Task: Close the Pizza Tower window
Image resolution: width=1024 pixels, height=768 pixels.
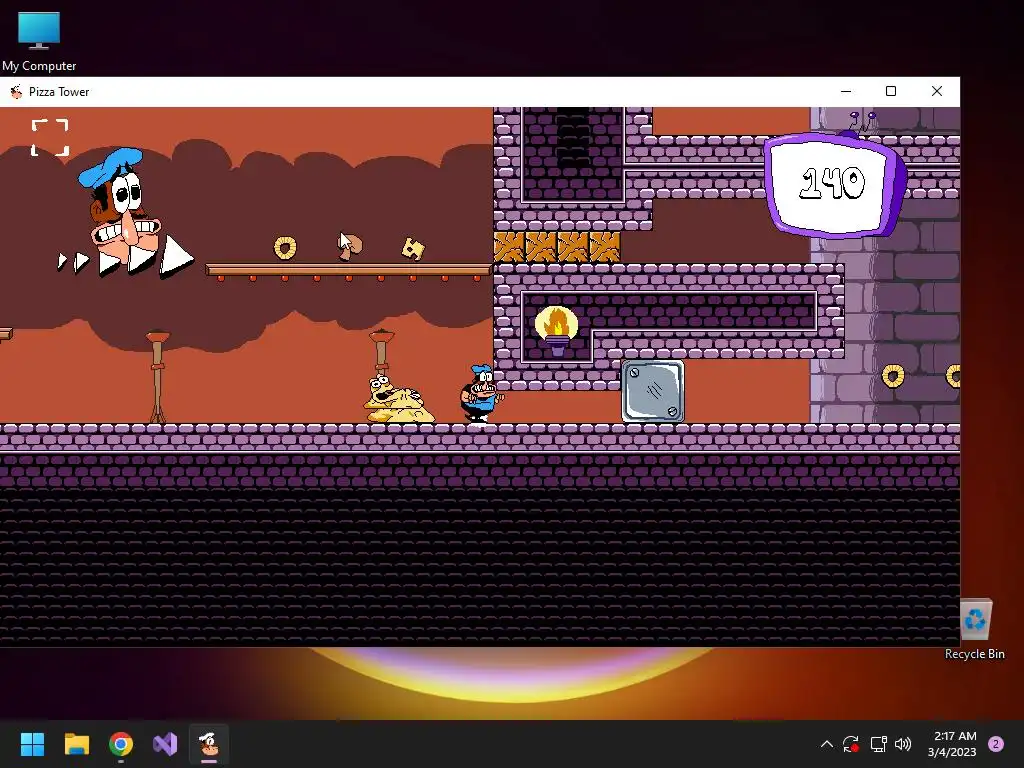Action: point(936,91)
